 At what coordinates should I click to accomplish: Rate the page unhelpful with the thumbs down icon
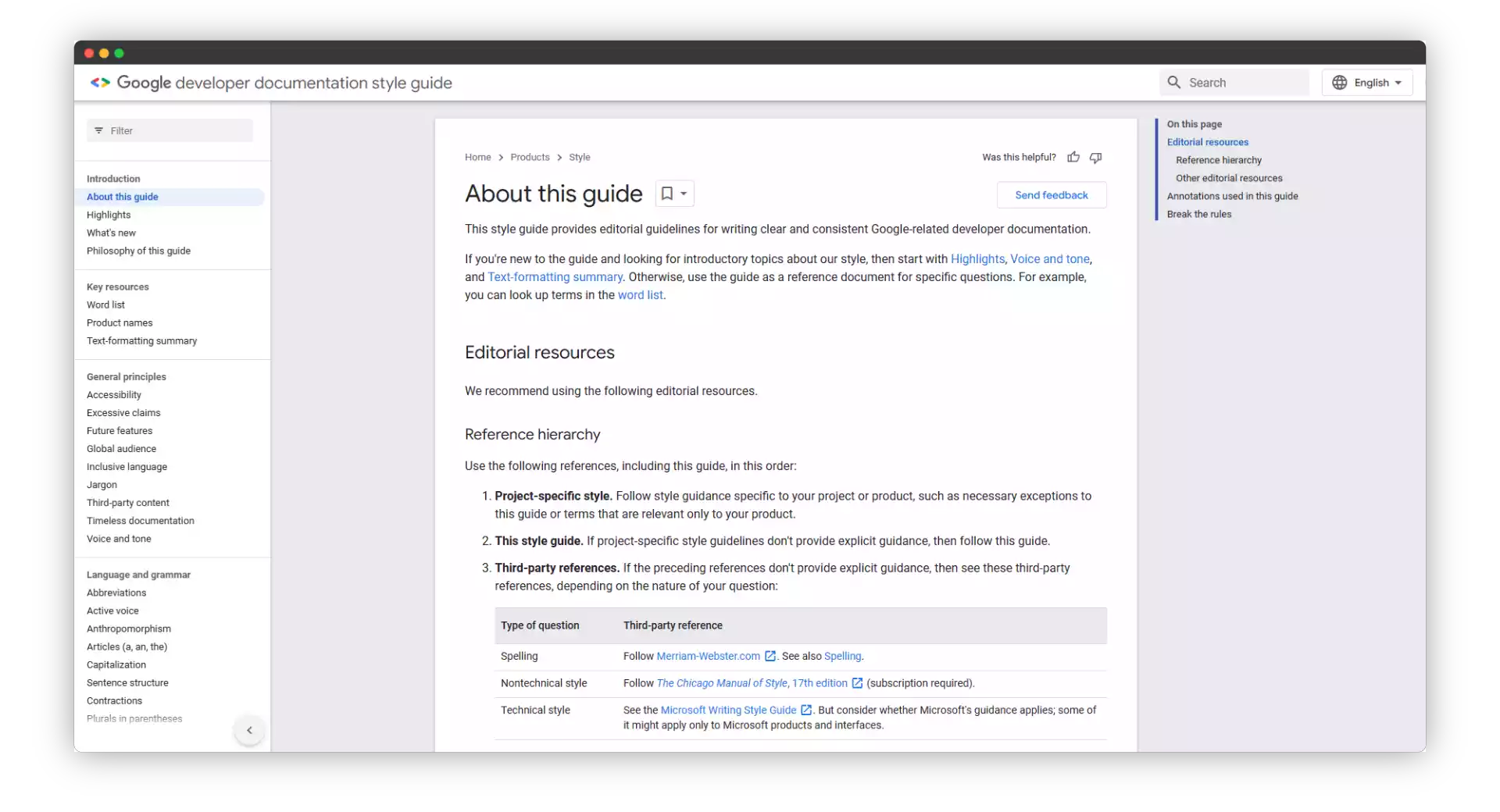tap(1095, 157)
